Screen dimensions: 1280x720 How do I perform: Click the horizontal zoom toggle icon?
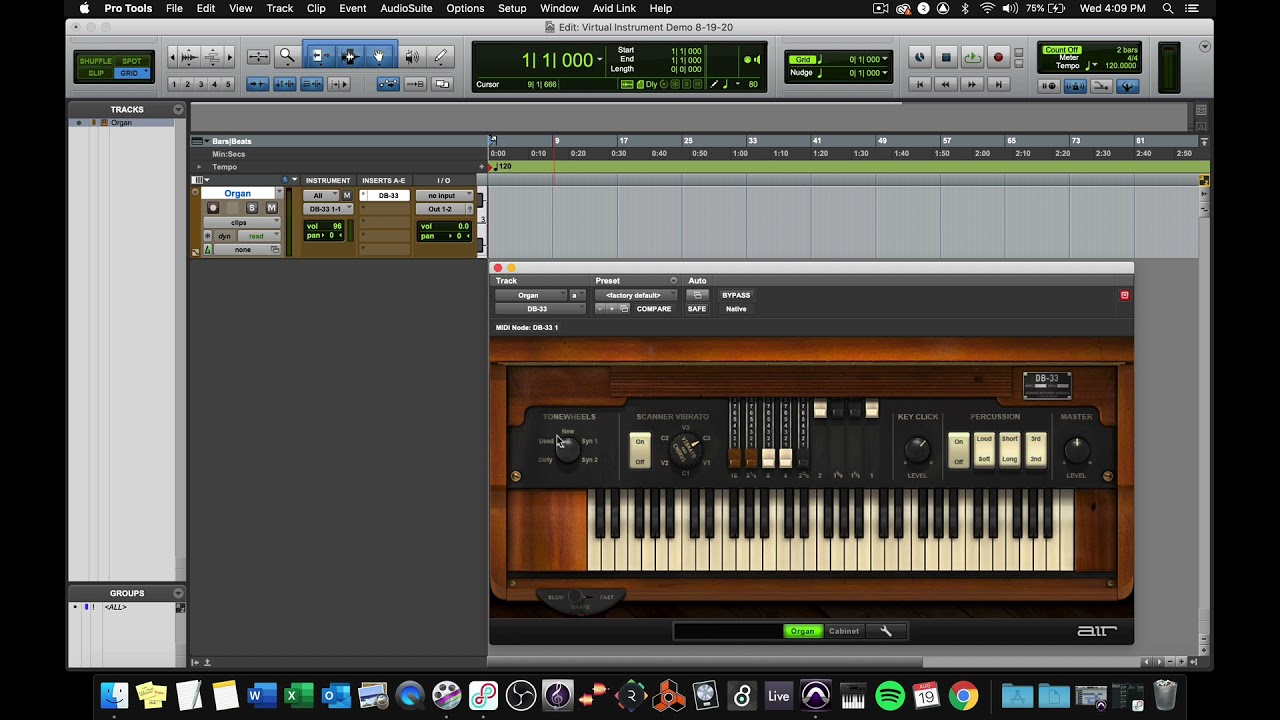[258, 57]
